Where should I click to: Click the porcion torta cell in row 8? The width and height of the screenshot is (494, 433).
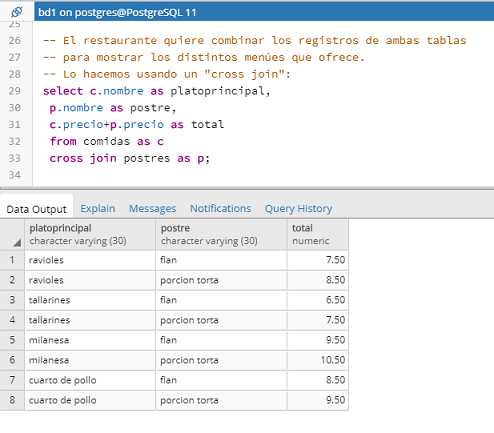click(x=221, y=400)
